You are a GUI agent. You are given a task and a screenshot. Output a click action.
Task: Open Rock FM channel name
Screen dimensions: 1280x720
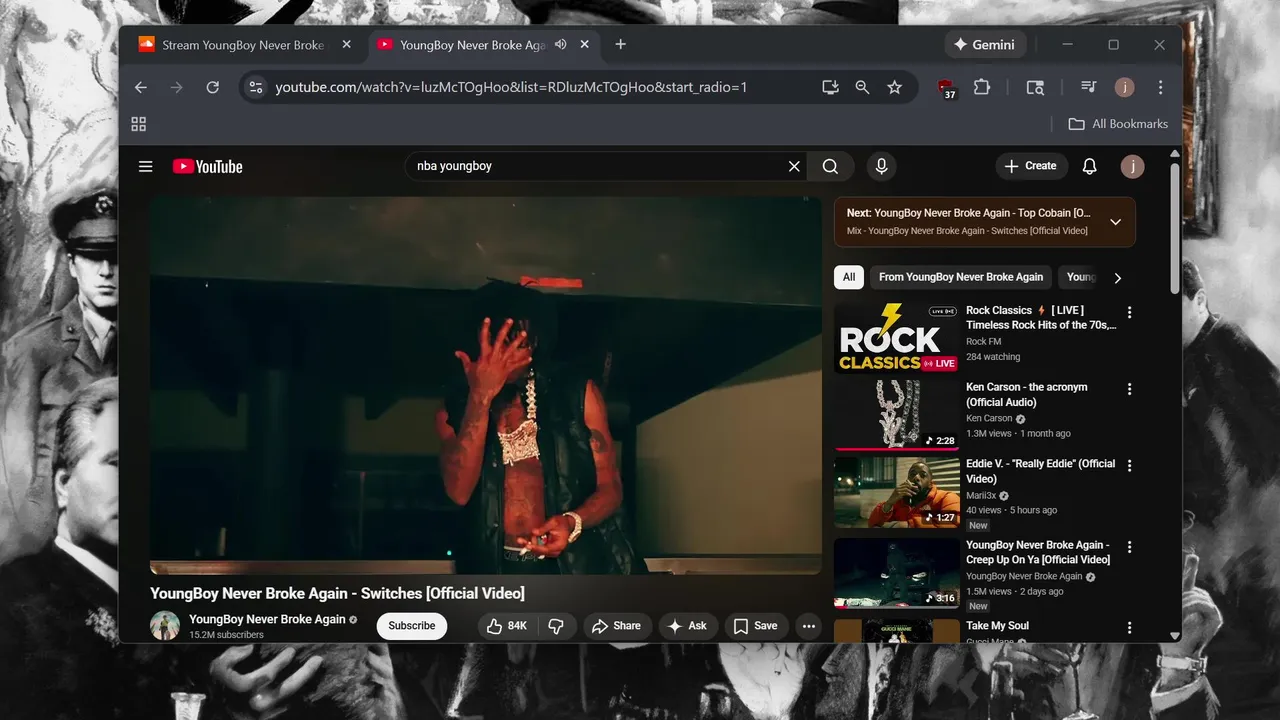coord(983,342)
